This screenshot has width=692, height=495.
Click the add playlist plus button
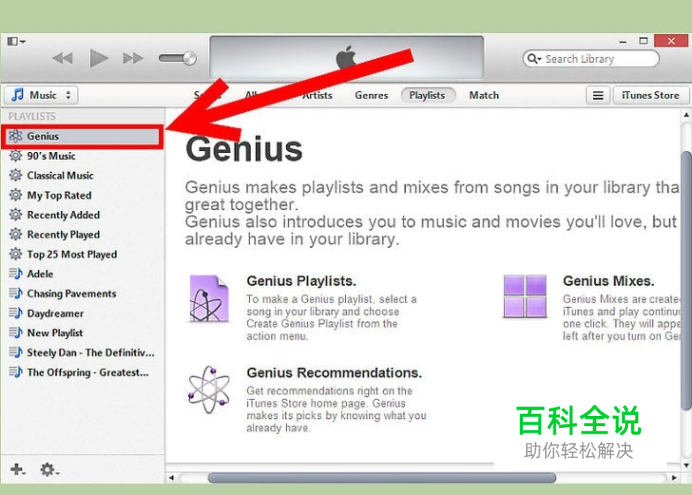[x=18, y=469]
